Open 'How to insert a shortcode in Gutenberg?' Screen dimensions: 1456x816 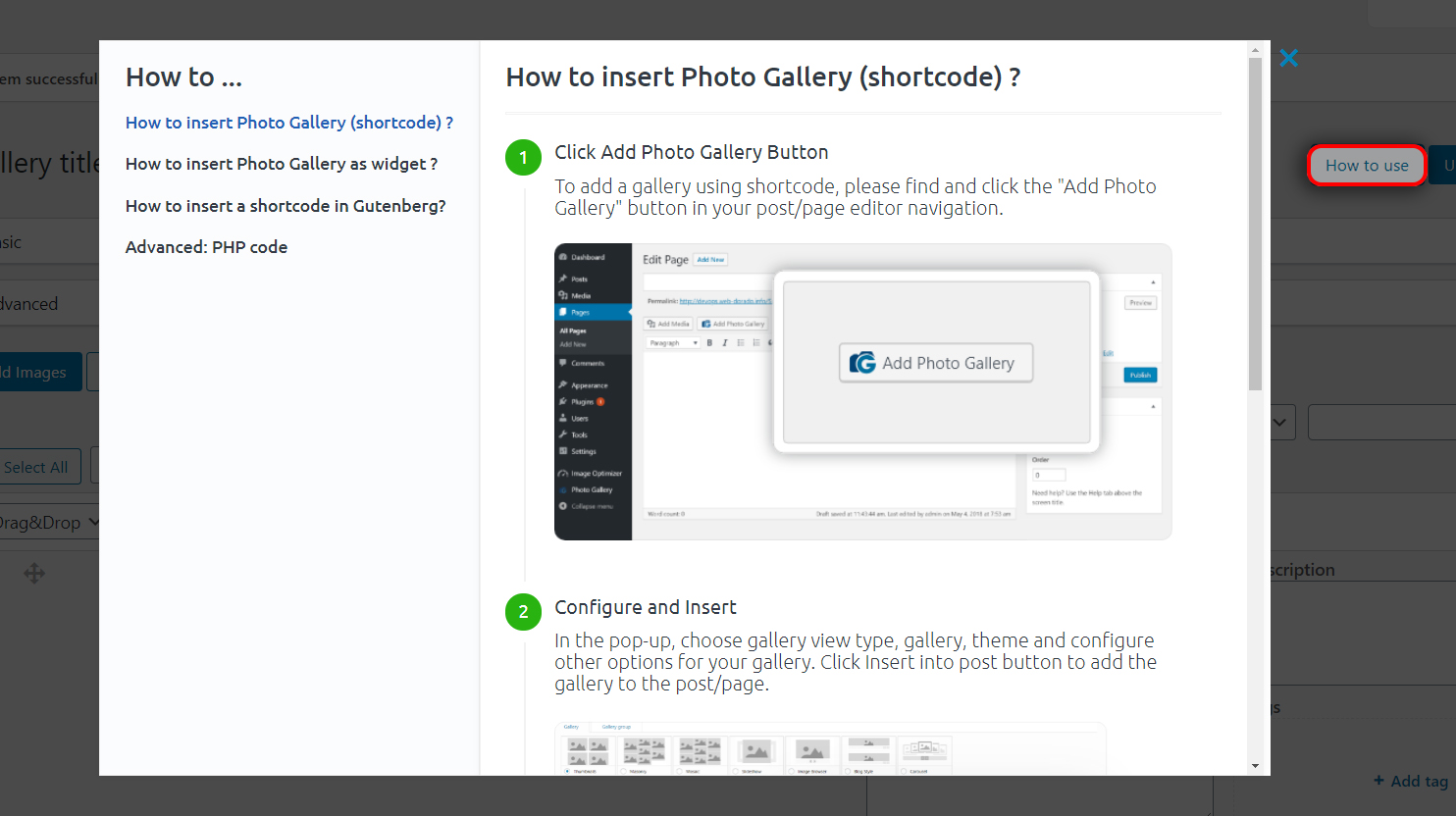pyautogui.click(x=286, y=206)
